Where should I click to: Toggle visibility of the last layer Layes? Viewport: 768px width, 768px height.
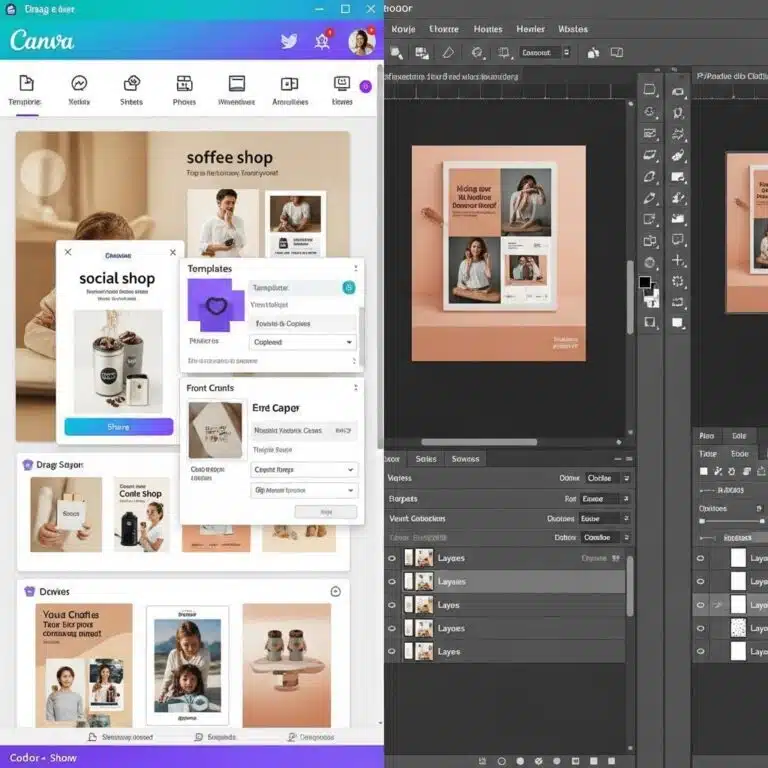392,651
